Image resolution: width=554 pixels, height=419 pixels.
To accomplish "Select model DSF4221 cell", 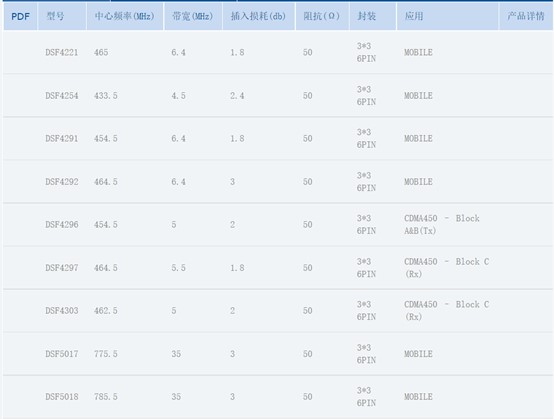I will [x=61, y=52].
